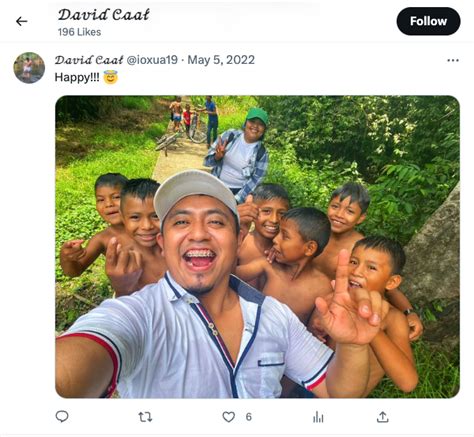This screenshot has width=474, height=437.
Task: Open the May 5, 2022 timestamp link
Action: click(x=221, y=60)
